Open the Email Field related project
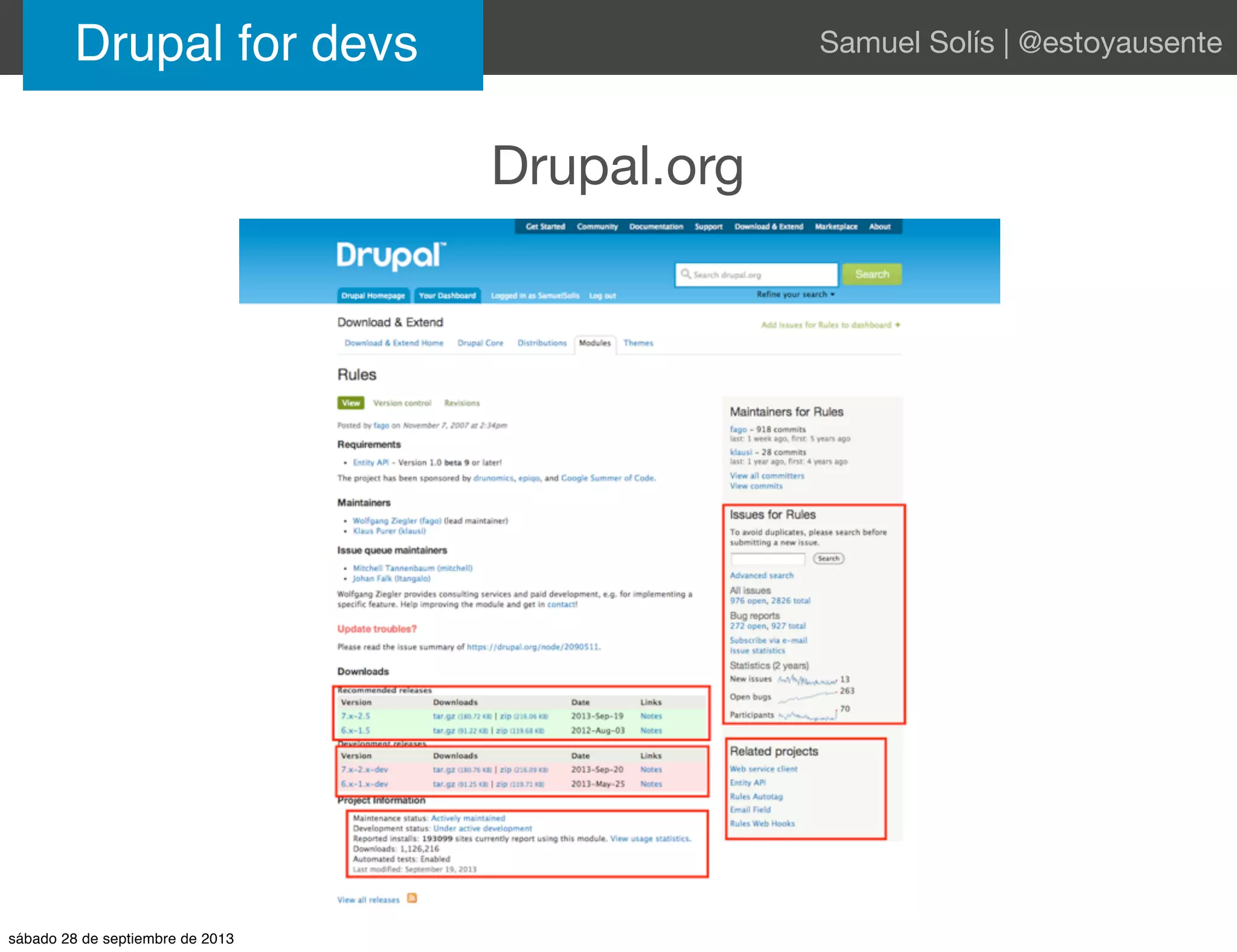This screenshot has width=1237, height=952. [x=750, y=810]
